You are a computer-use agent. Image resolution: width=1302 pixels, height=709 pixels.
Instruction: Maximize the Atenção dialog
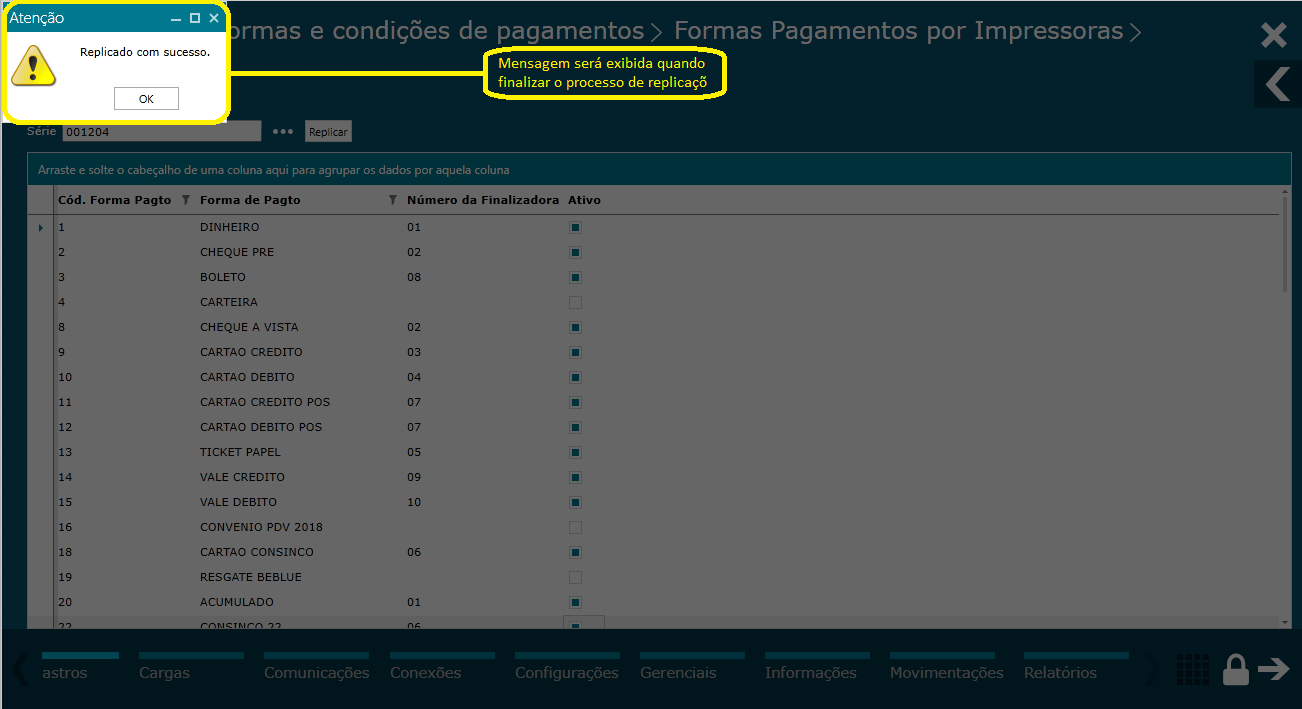click(x=195, y=18)
